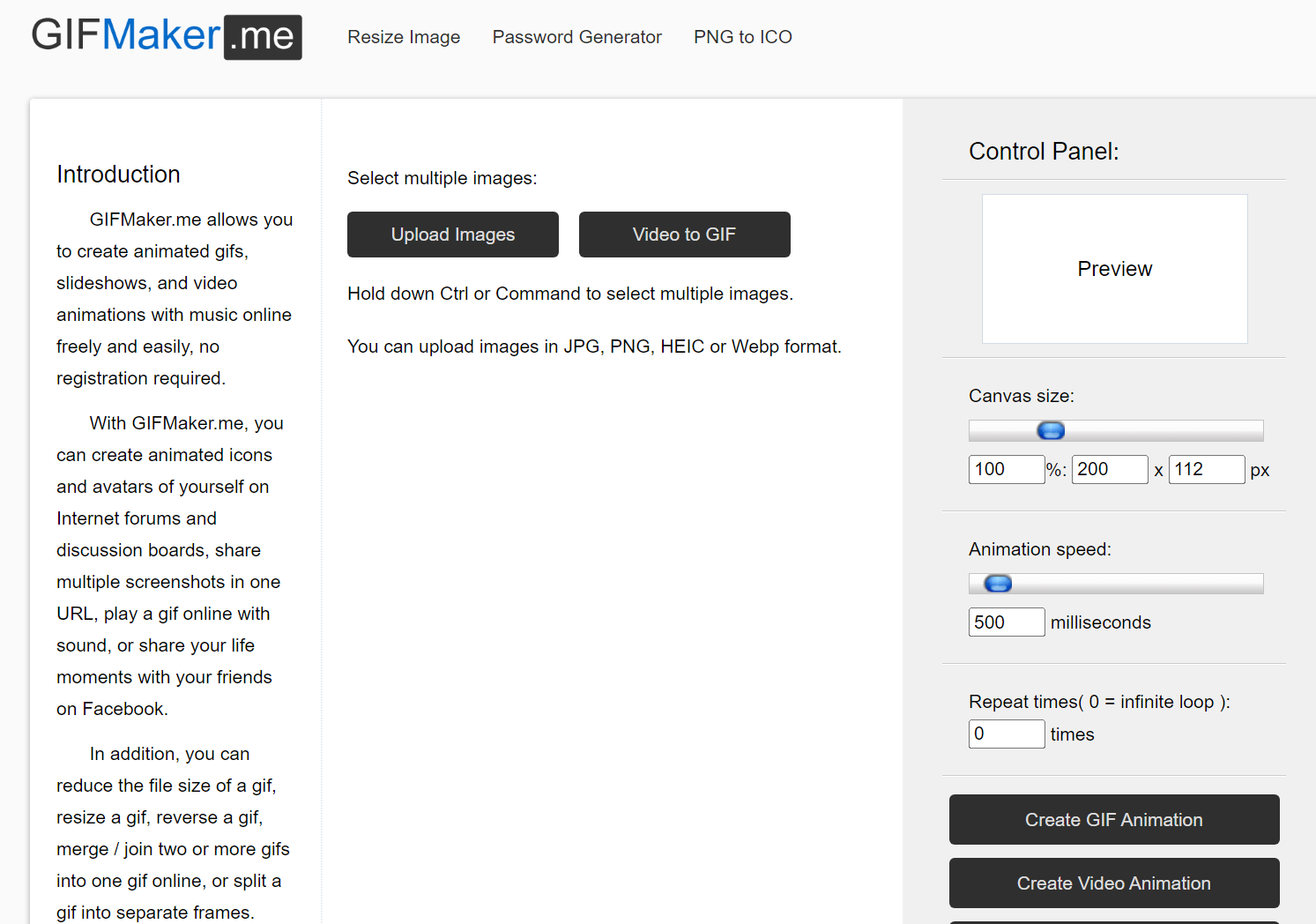The height and width of the screenshot is (924, 1316).
Task: Go to PNG to ICO tool
Action: click(x=743, y=37)
